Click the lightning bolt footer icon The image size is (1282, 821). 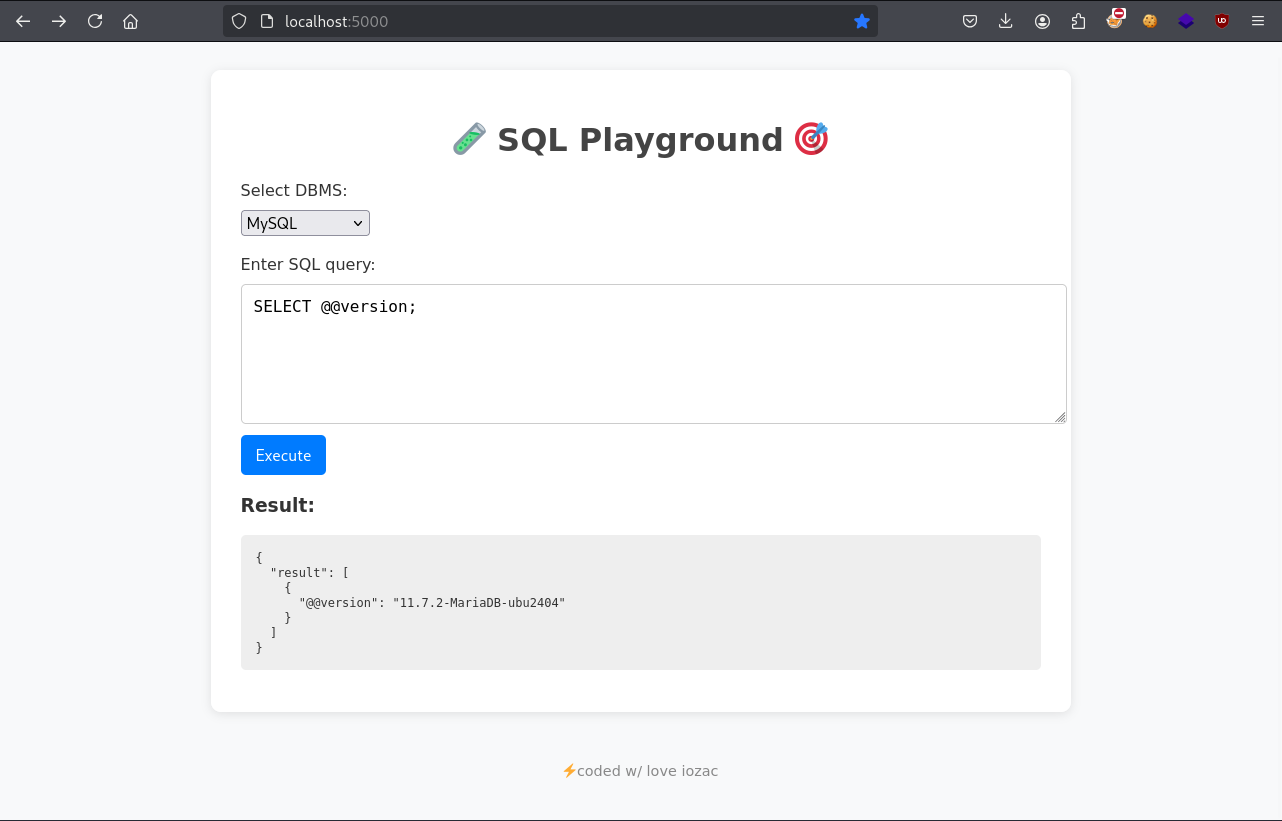pyautogui.click(x=569, y=771)
